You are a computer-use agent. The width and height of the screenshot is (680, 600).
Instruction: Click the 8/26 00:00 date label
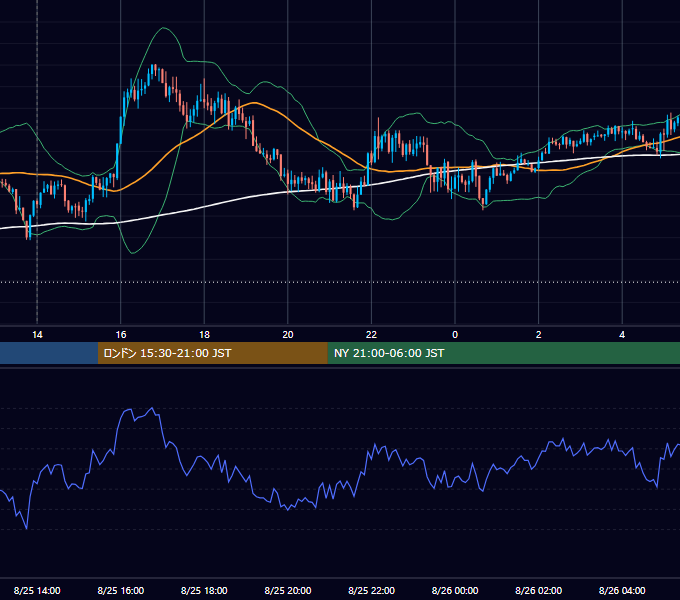[x=455, y=590]
